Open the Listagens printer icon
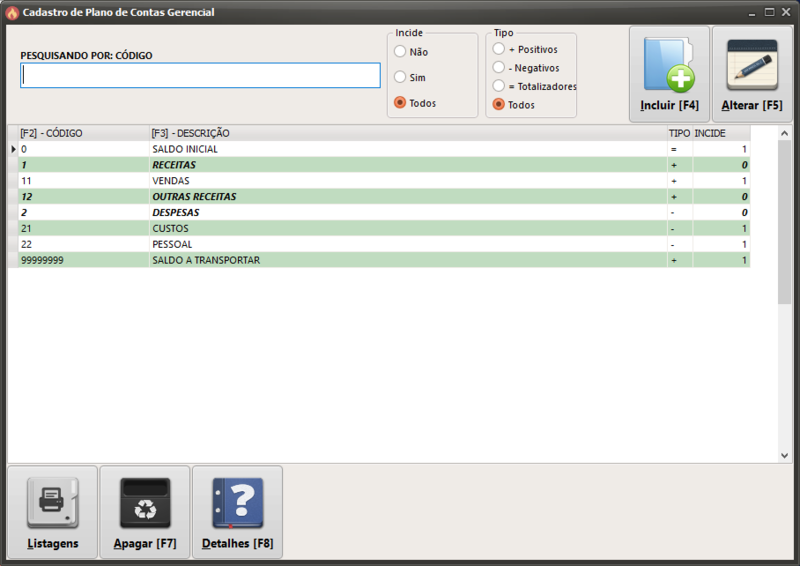The image size is (800, 566). point(53,503)
